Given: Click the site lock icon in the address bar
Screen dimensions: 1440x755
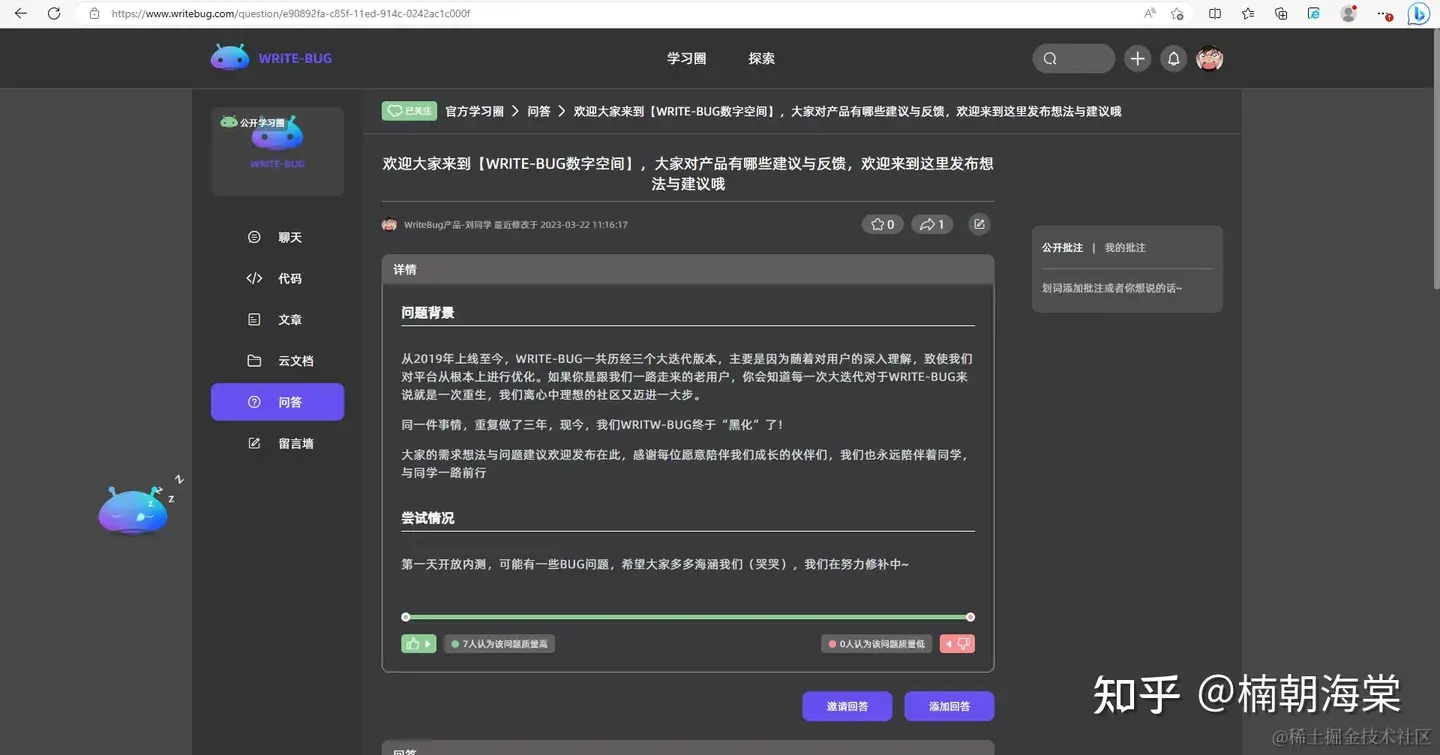Looking at the screenshot, I should pyautogui.click(x=94, y=14).
